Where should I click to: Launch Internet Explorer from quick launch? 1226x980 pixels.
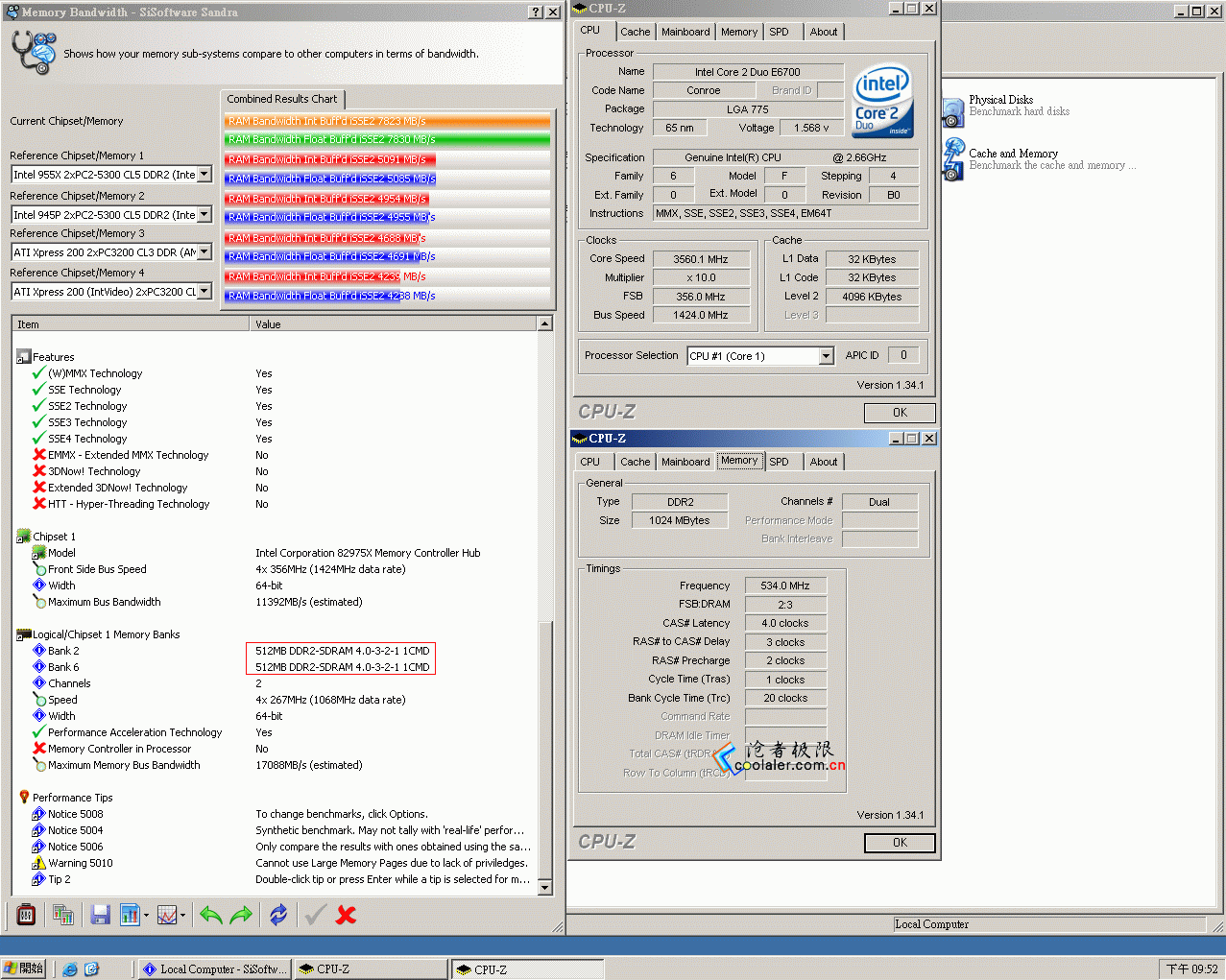[70, 969]
